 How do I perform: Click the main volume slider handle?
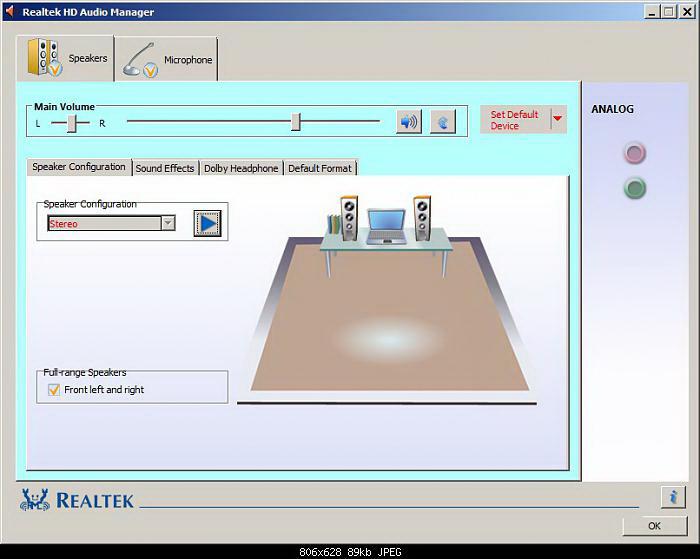coord(296,121)
